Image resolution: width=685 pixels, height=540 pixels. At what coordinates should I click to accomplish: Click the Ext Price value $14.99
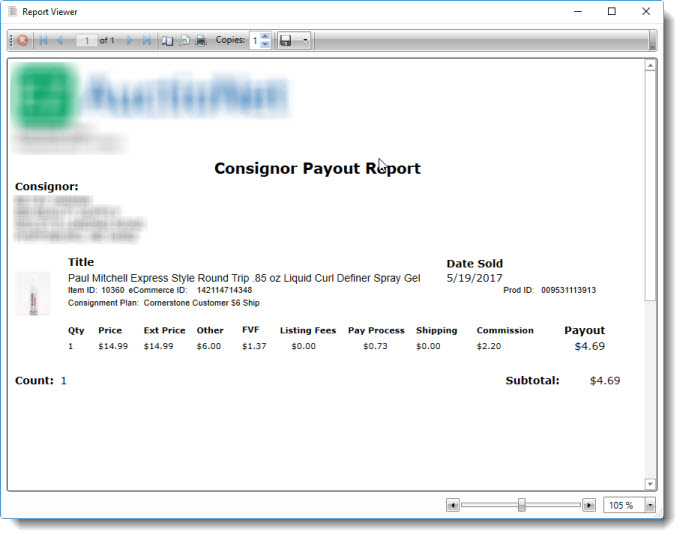tap(159, 346)
